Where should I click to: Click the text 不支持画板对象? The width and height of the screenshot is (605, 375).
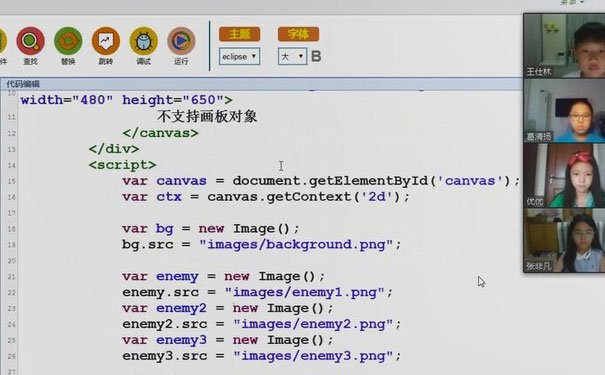[x=207, y=117]
